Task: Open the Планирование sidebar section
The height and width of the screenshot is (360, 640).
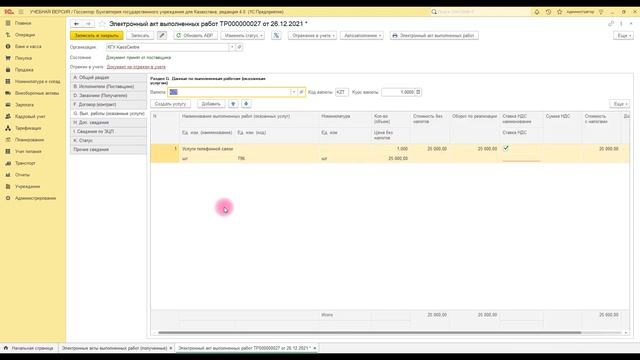Action: click(29, 140)
